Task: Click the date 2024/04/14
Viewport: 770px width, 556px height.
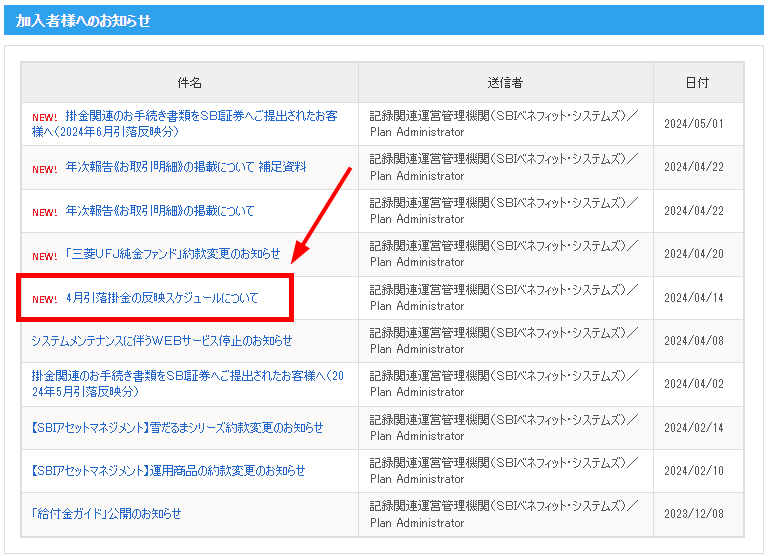Action: coord(694,298)
